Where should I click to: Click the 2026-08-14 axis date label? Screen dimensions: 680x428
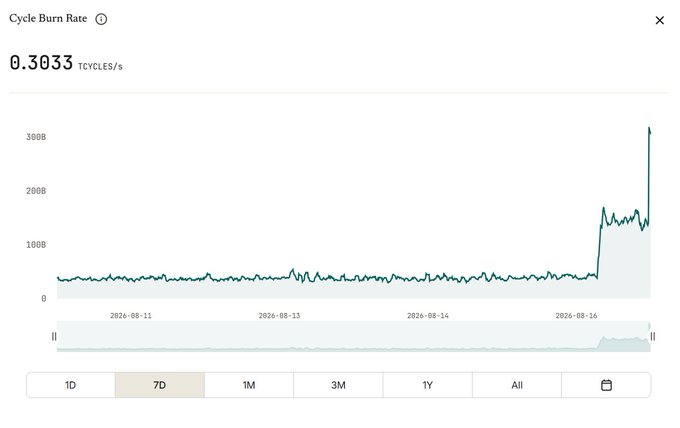[x=428, y=316]
